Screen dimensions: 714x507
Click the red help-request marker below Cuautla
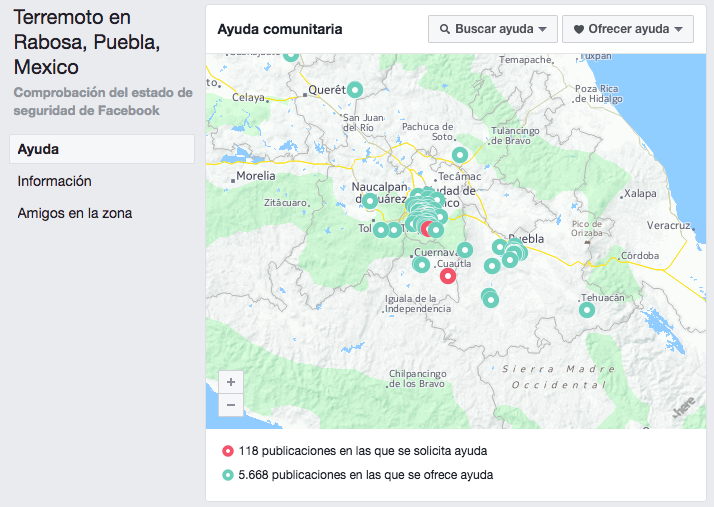coord(448,276)
